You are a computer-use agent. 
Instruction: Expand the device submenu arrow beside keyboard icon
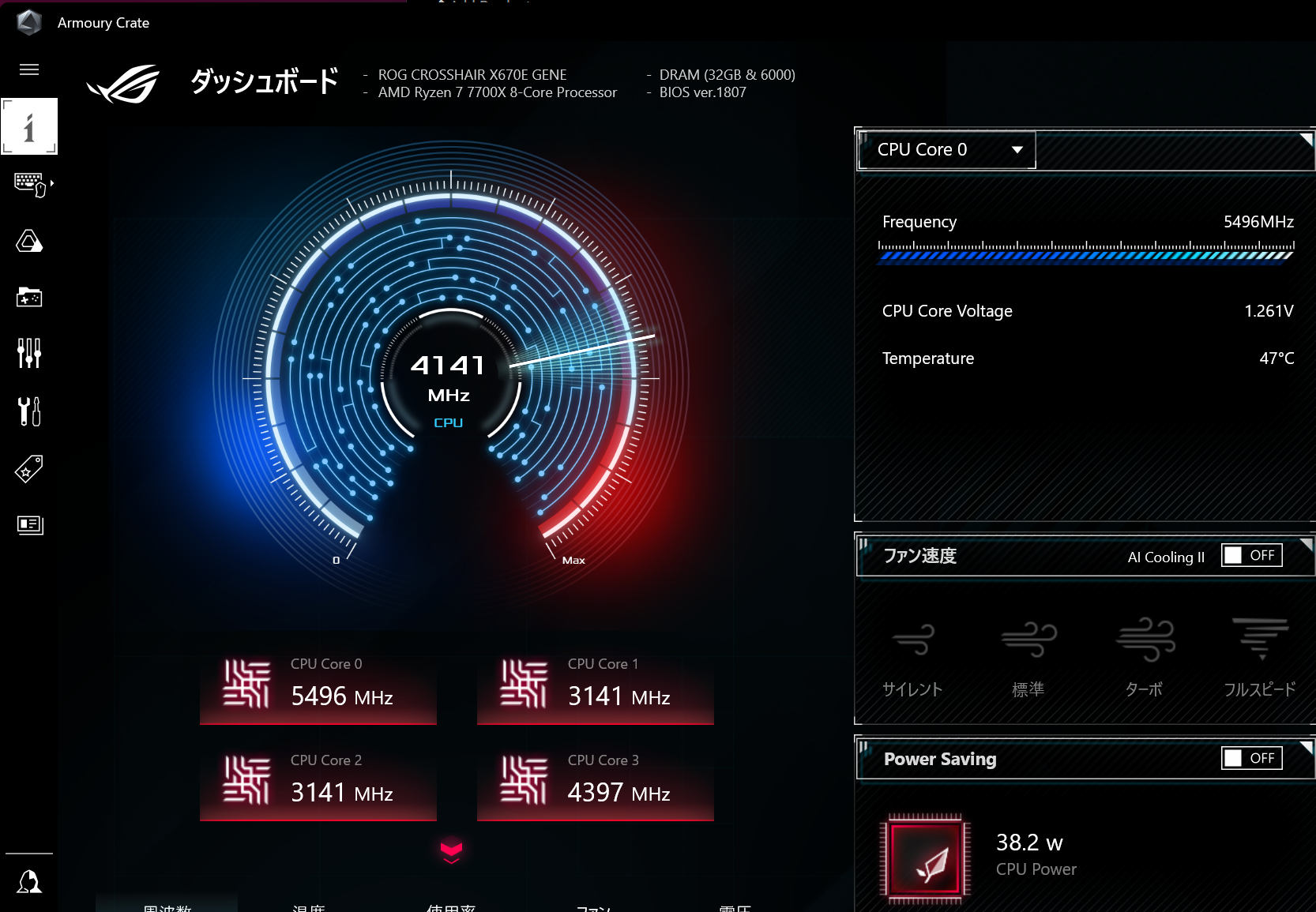point(52,183)
